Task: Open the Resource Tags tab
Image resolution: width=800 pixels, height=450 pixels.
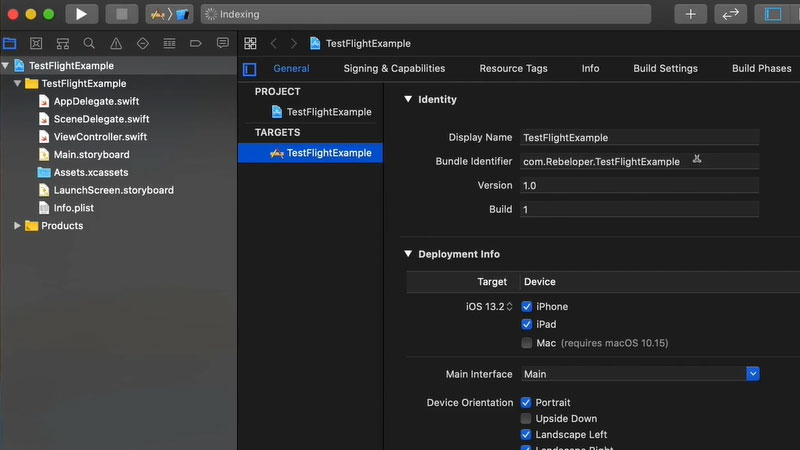Action: (513, 68)
